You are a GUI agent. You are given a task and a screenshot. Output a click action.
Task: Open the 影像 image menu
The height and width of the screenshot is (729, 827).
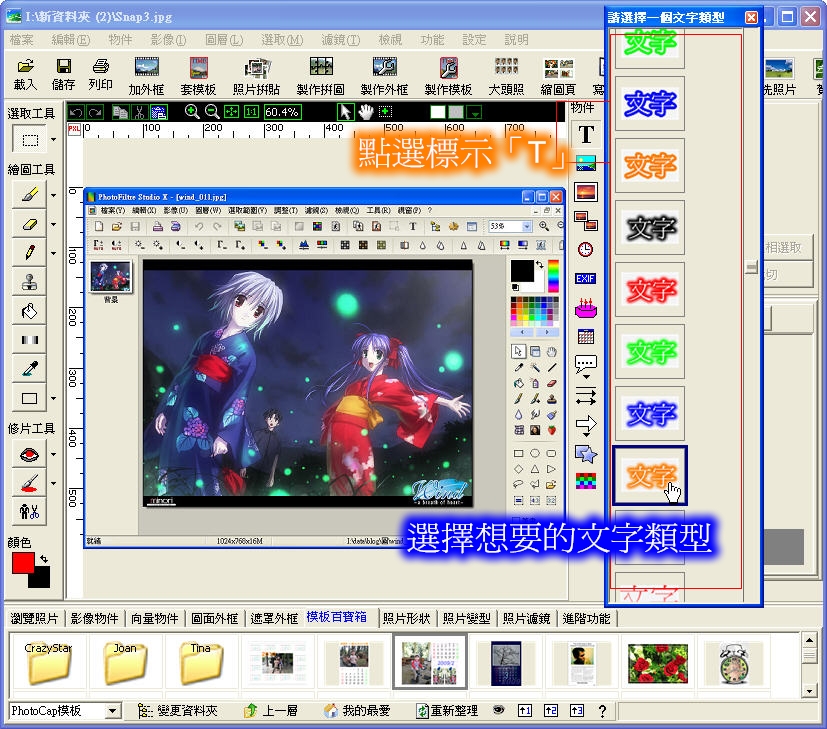coord(168,40)
